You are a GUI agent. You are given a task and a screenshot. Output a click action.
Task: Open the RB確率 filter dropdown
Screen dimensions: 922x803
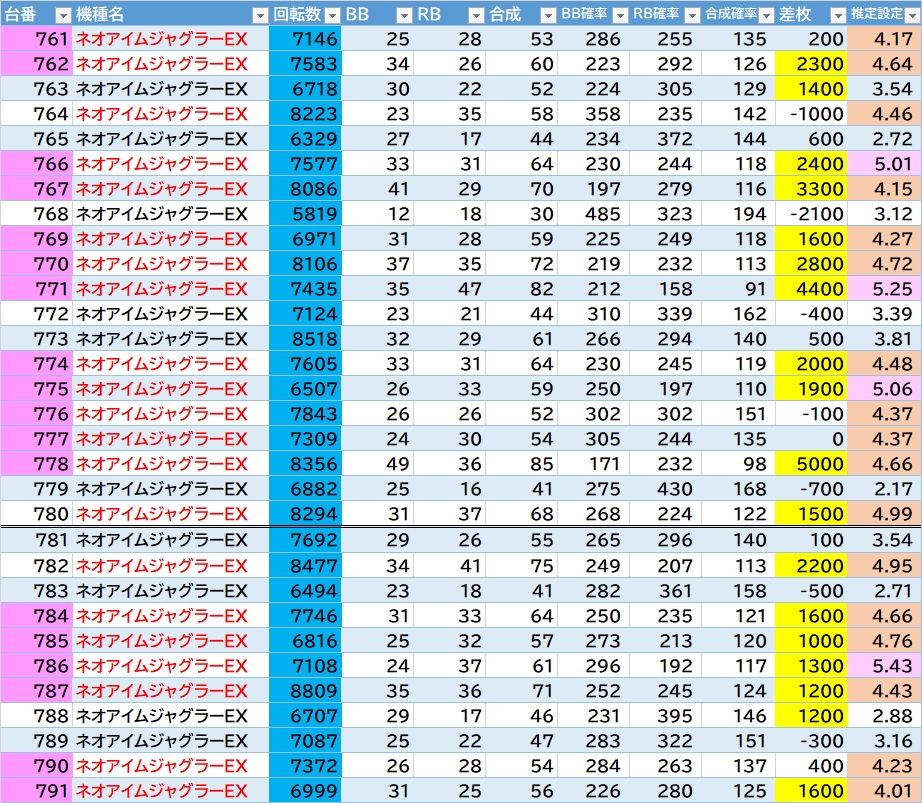tap(693, 15)
